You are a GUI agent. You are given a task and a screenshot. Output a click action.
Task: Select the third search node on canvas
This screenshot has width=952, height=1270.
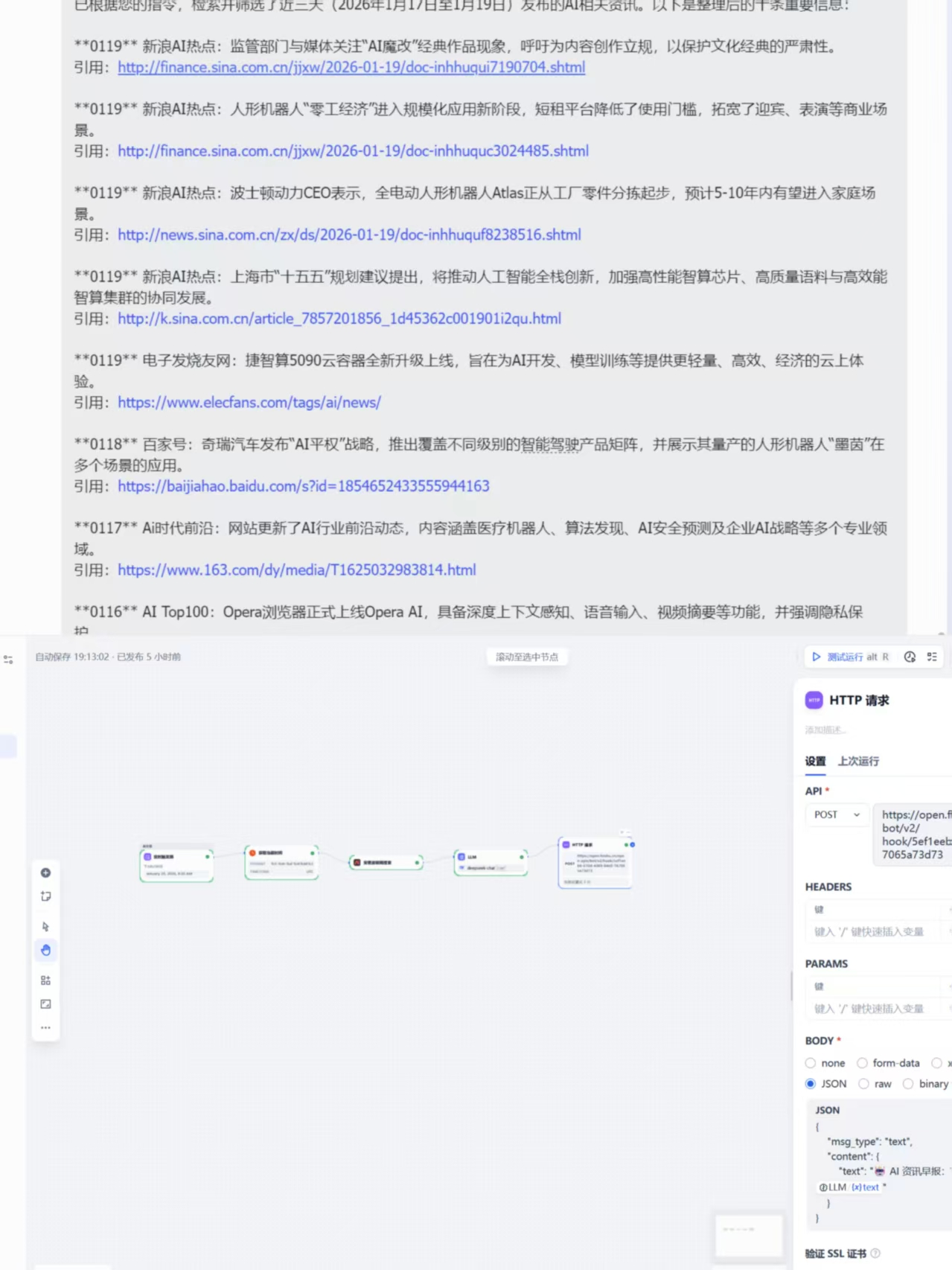coord(386,862)
